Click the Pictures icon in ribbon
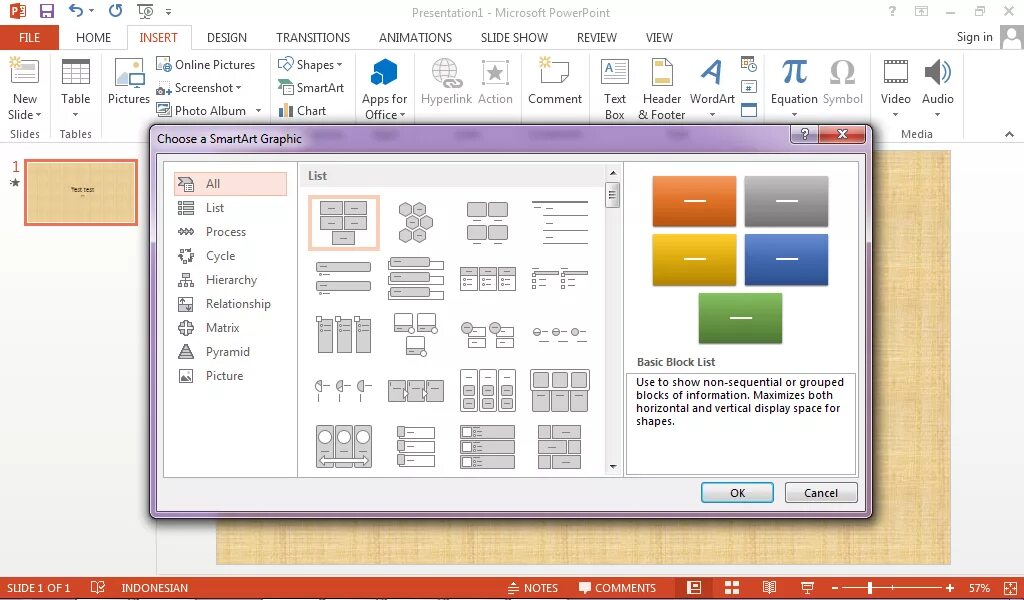1024x600 pixels. tap(129, 81)
